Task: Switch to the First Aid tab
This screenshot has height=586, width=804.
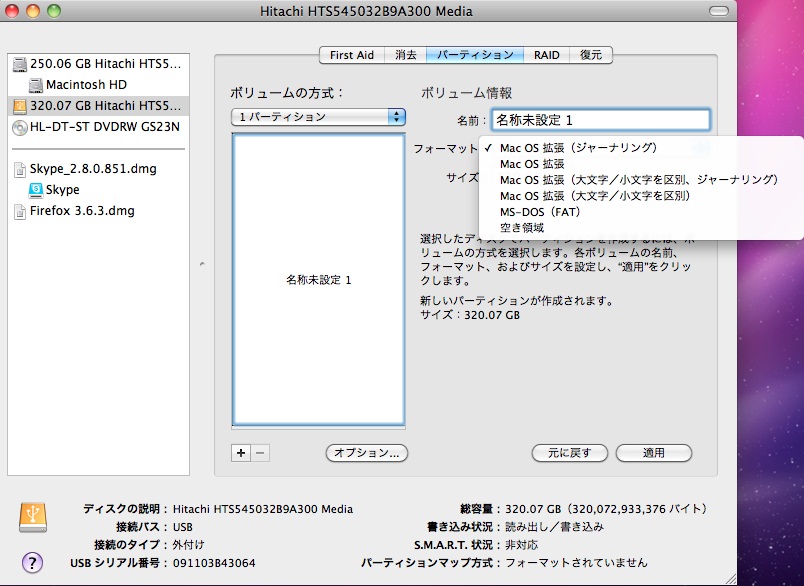Action: coord(352,55)
